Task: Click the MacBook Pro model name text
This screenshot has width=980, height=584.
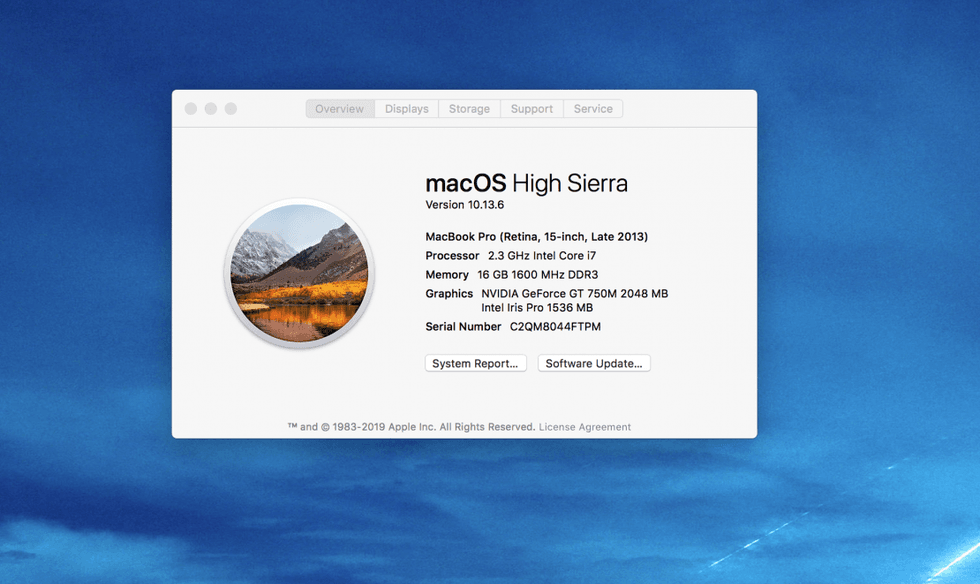Action: click(536, 237)
